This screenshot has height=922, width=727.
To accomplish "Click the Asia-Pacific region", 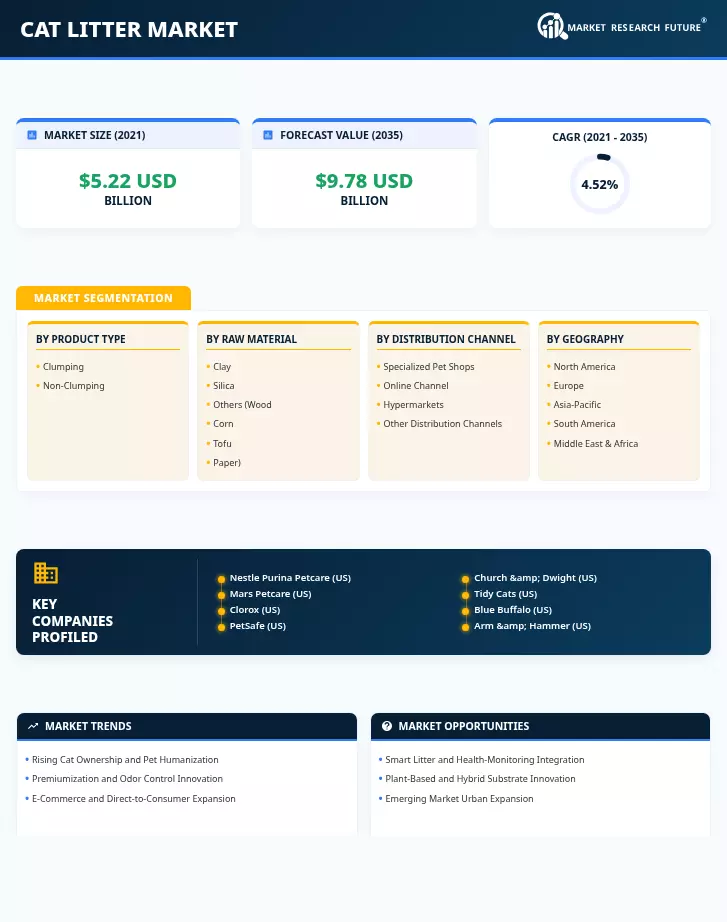I will click(577, 405).
